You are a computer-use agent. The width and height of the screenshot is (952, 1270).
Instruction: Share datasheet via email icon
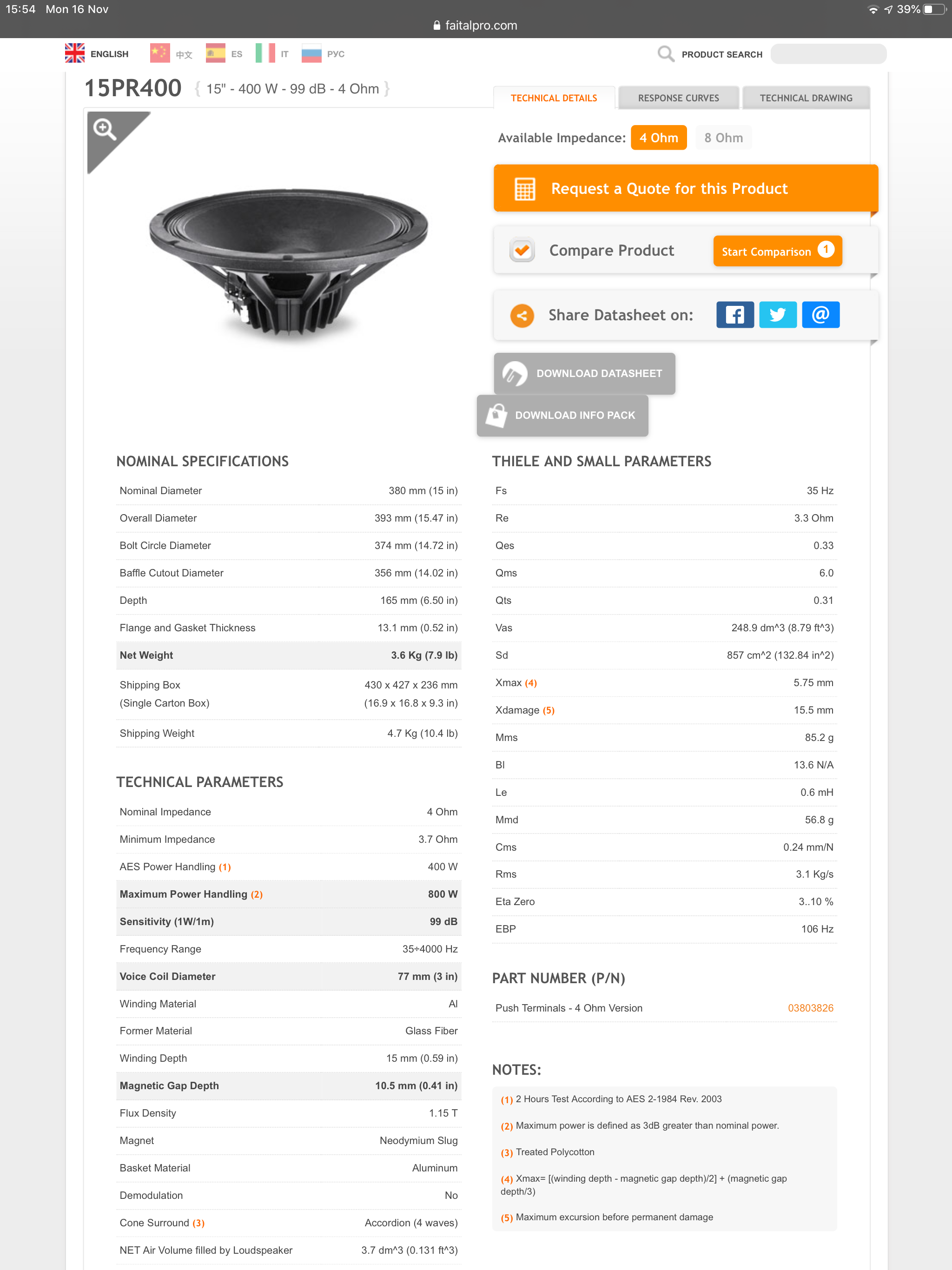coord(820,315)
